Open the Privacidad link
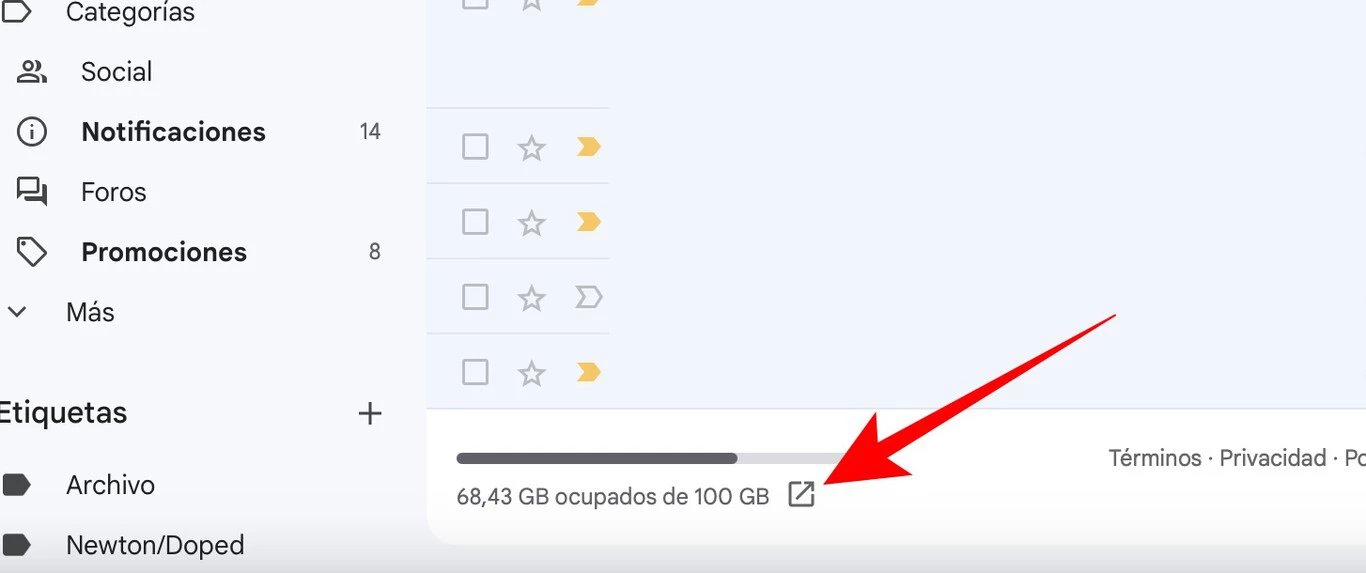The height and width of the screenshot is (573, 1366). click(1273, 458)
